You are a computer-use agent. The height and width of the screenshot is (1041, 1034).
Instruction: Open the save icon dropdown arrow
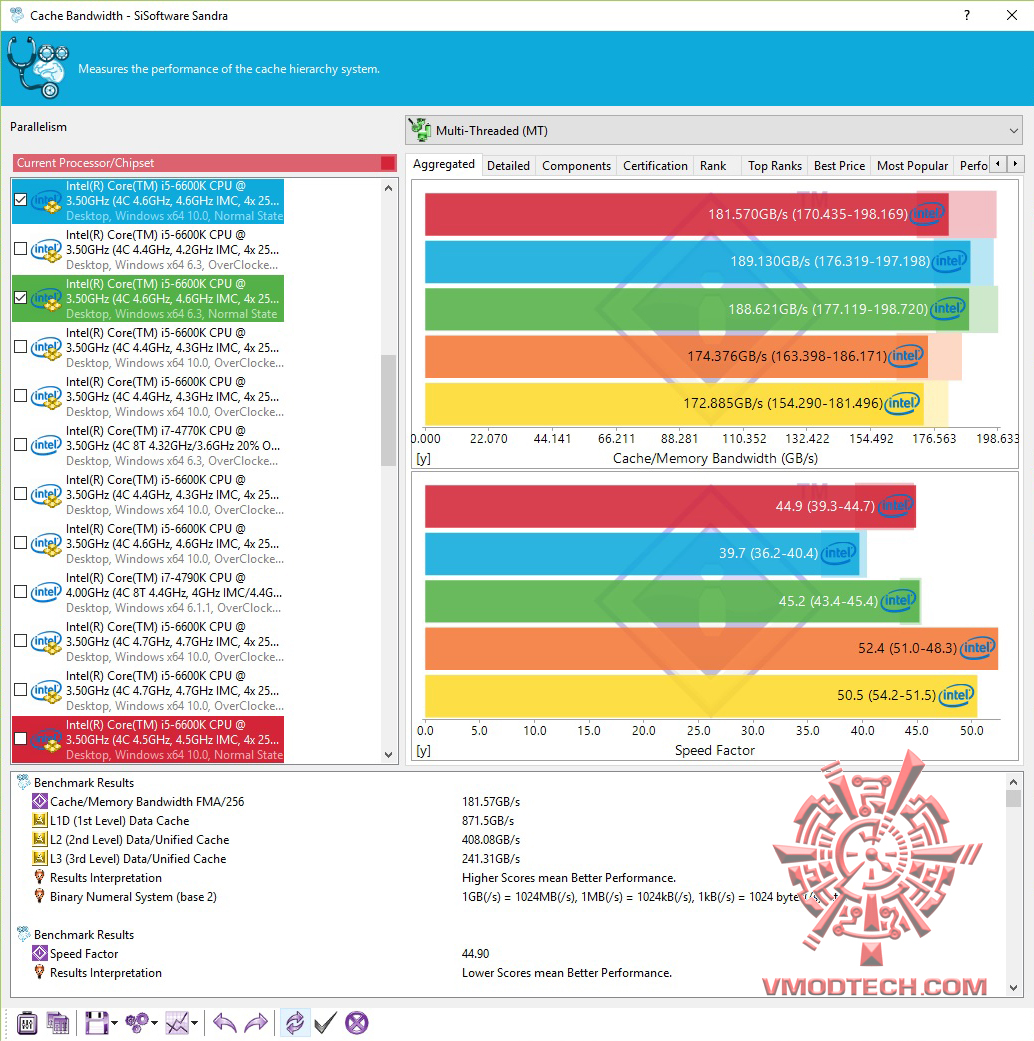coord(114,1023)
